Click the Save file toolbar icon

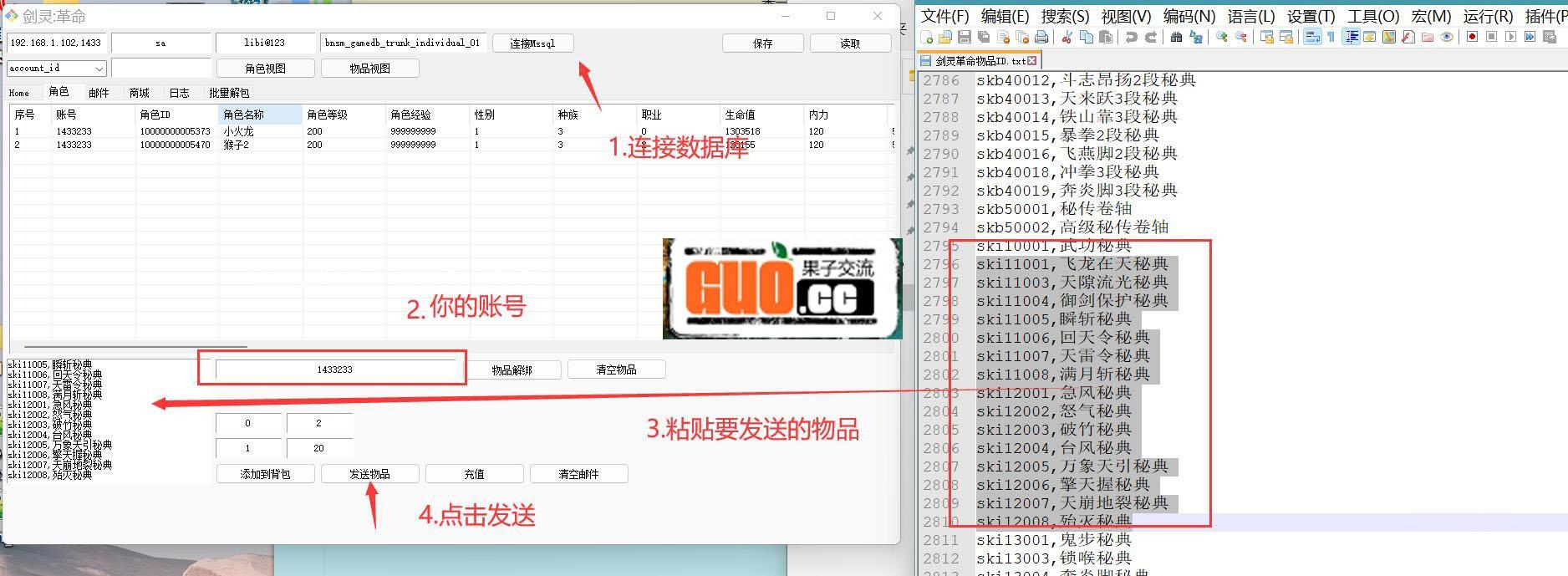point(965,37)
